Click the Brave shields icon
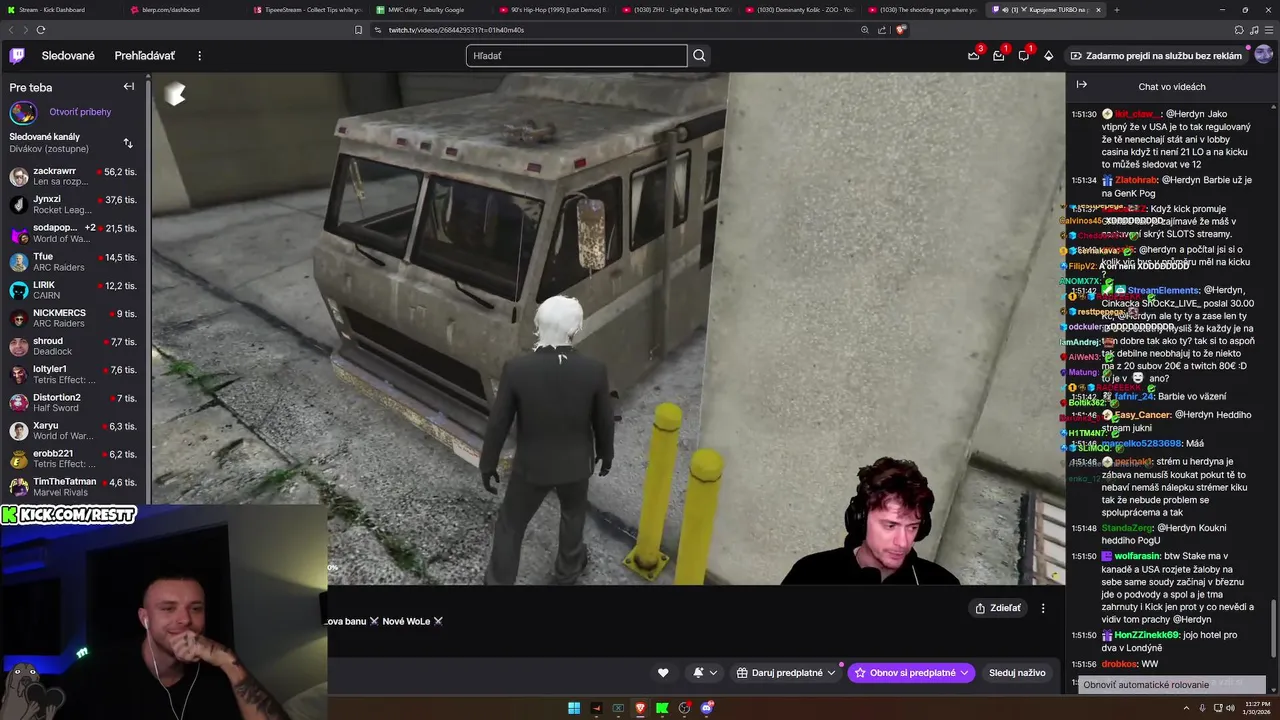 (900, 30)
